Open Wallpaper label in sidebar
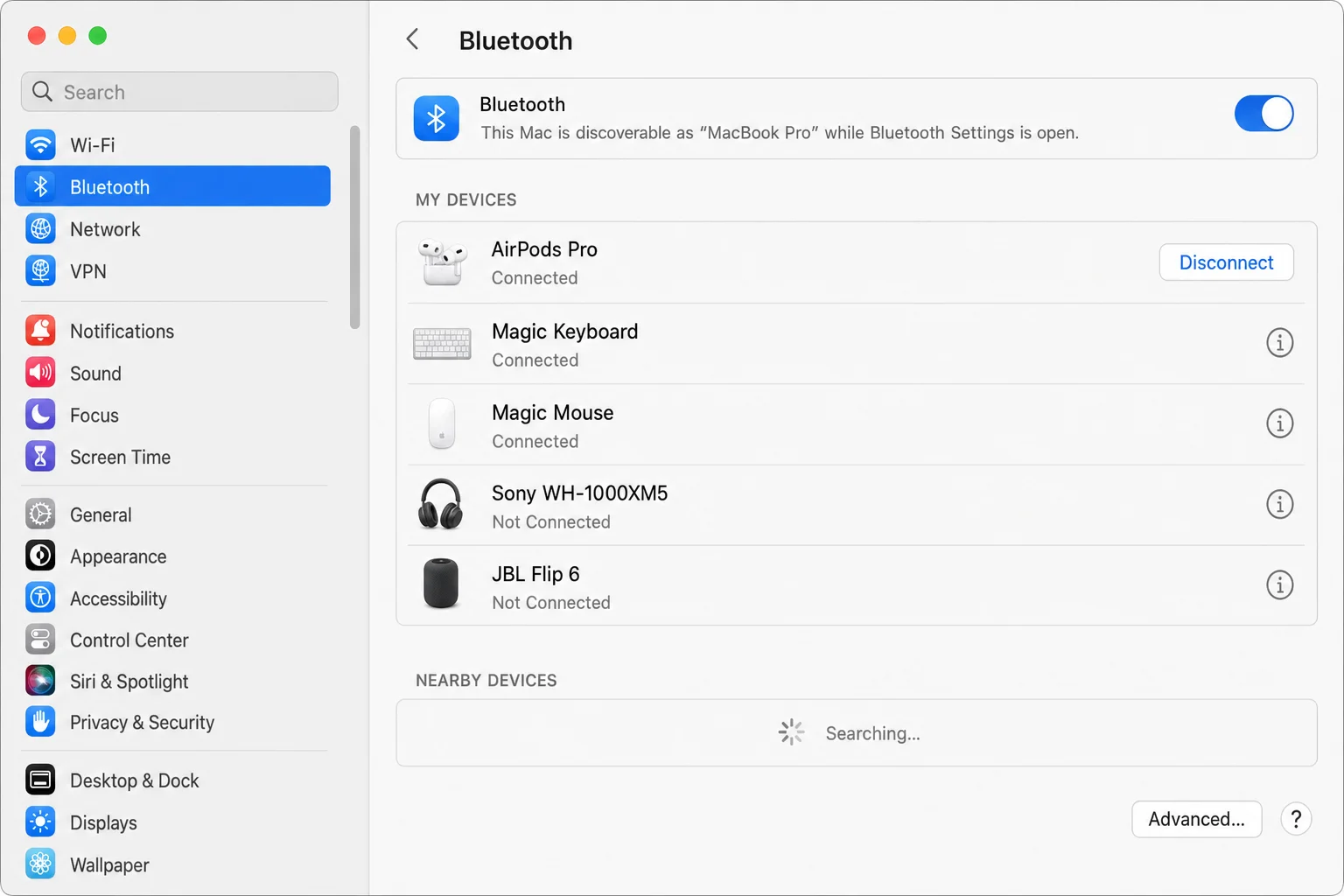Image resolution: width=1344 pixels, height=896 pixels. point(109,865)
